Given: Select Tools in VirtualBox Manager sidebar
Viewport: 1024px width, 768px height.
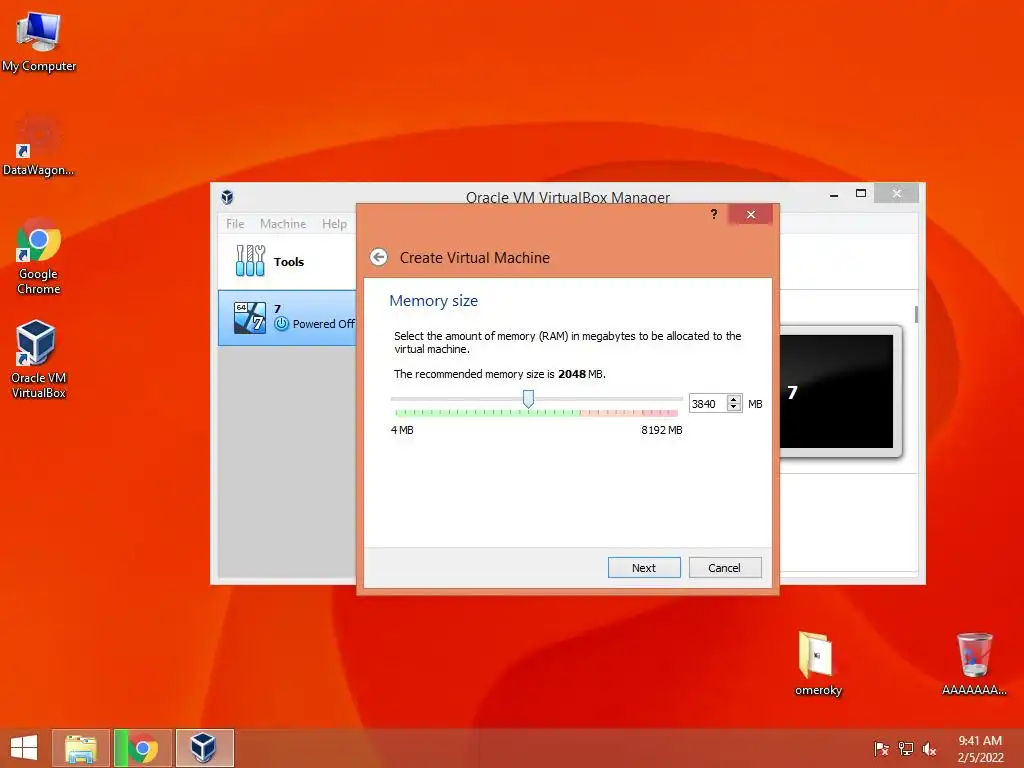Looking at the screenshot, I should pyautogui.click(x=287, y=261).
